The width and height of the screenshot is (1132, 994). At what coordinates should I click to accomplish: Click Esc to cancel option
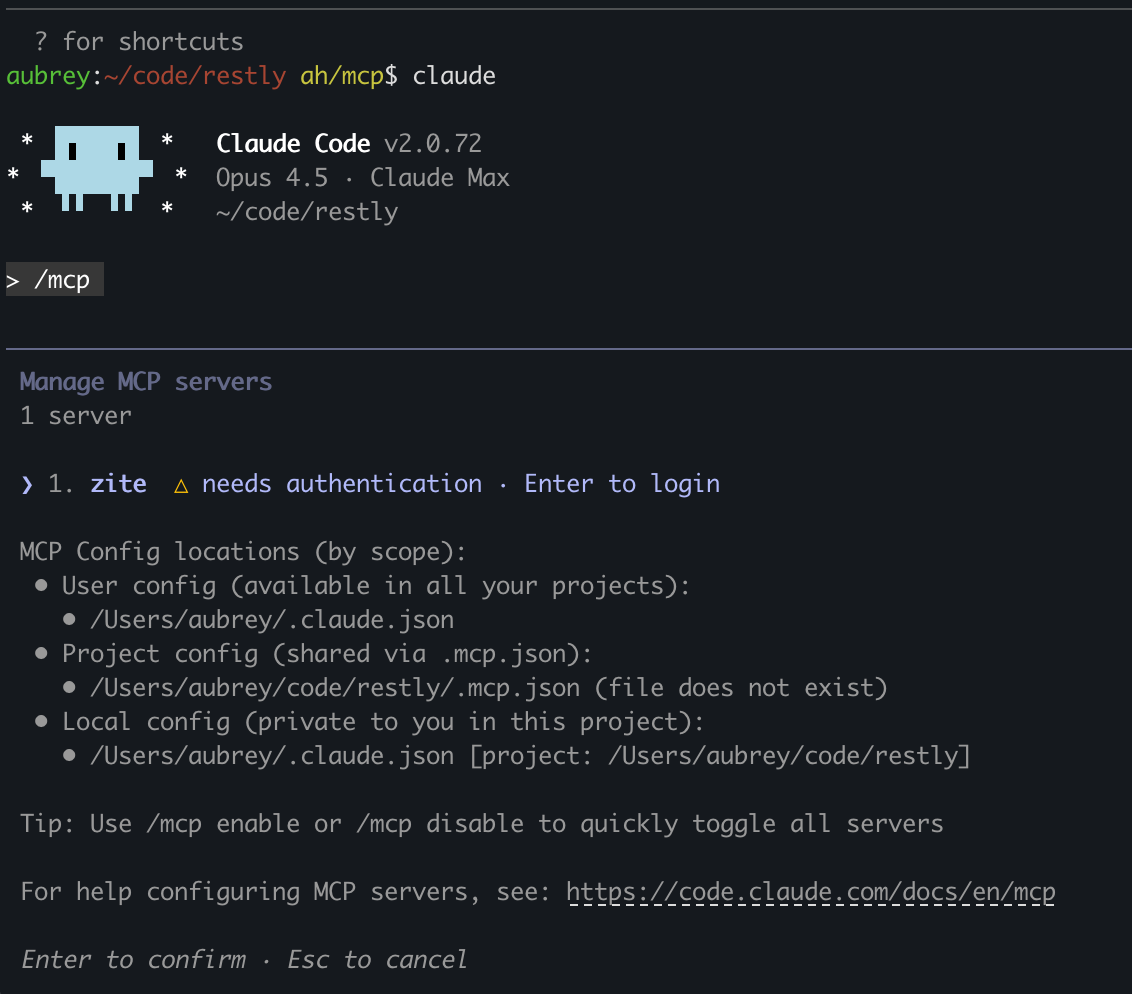(377, 959)
